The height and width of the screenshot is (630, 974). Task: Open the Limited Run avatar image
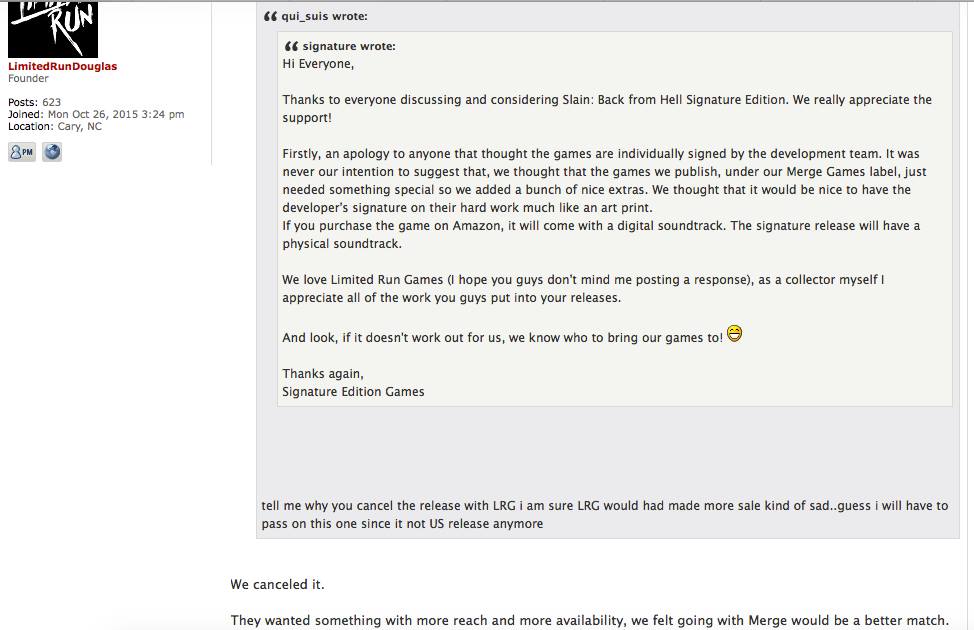pos(53,29)
